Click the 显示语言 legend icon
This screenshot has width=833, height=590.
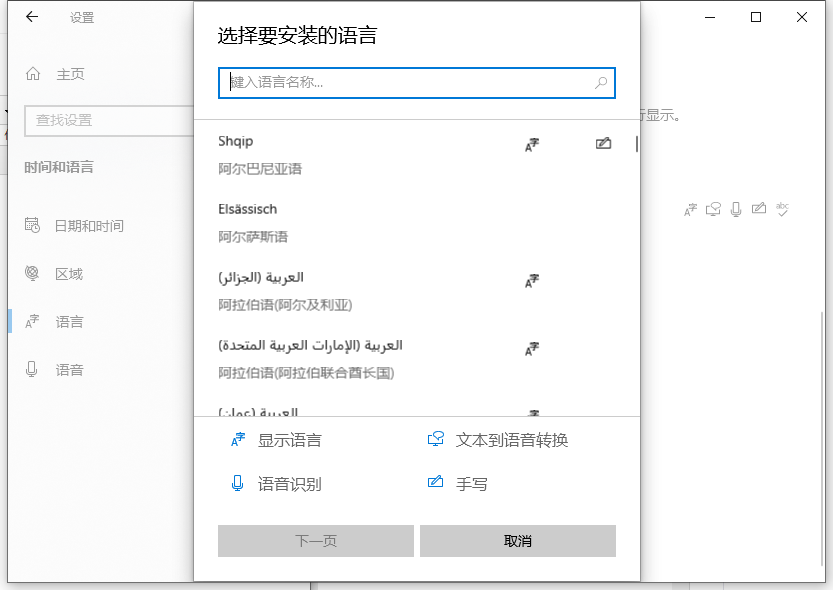point(238,440)
